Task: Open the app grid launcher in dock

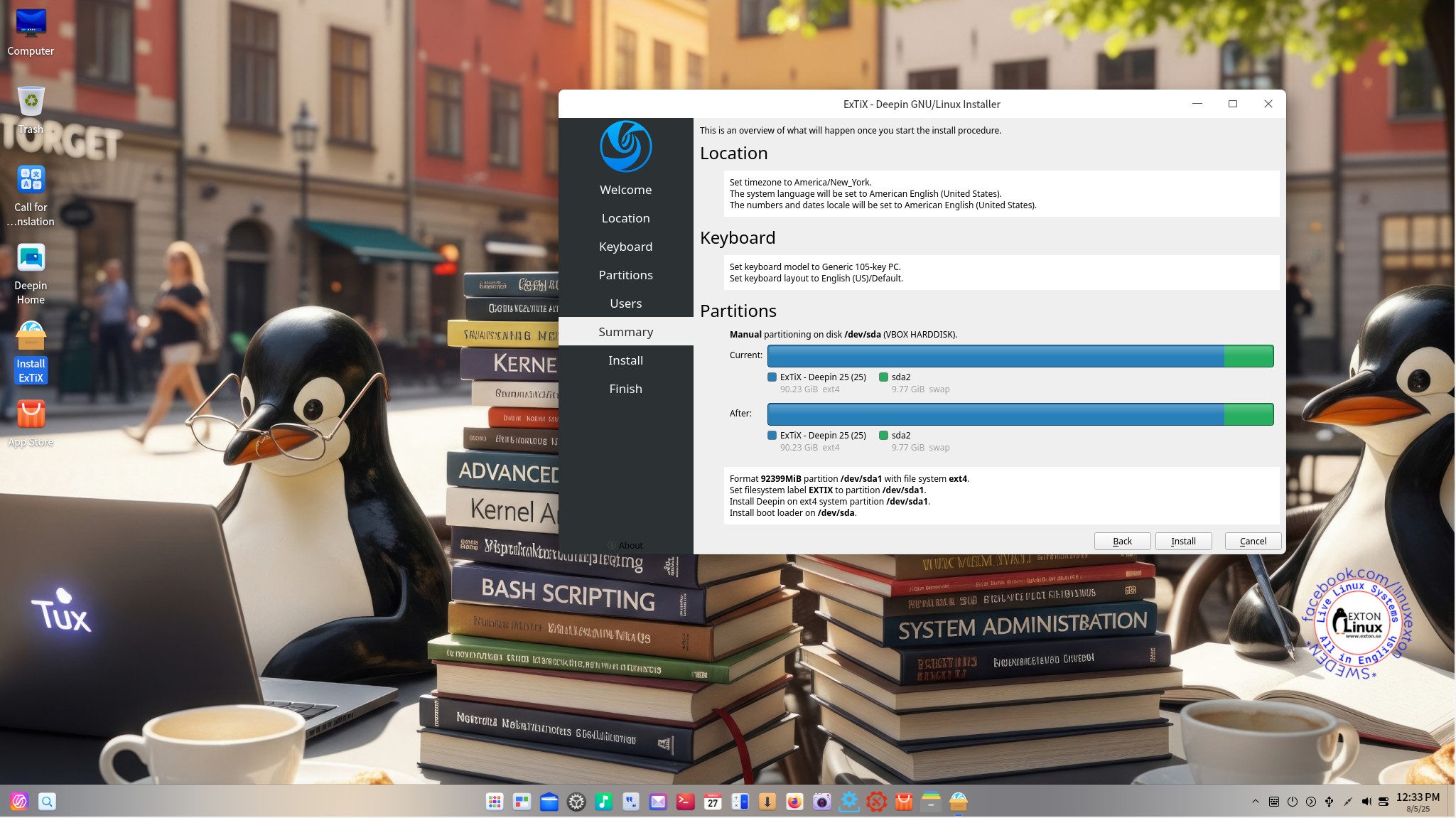Action: pos(495,802)
